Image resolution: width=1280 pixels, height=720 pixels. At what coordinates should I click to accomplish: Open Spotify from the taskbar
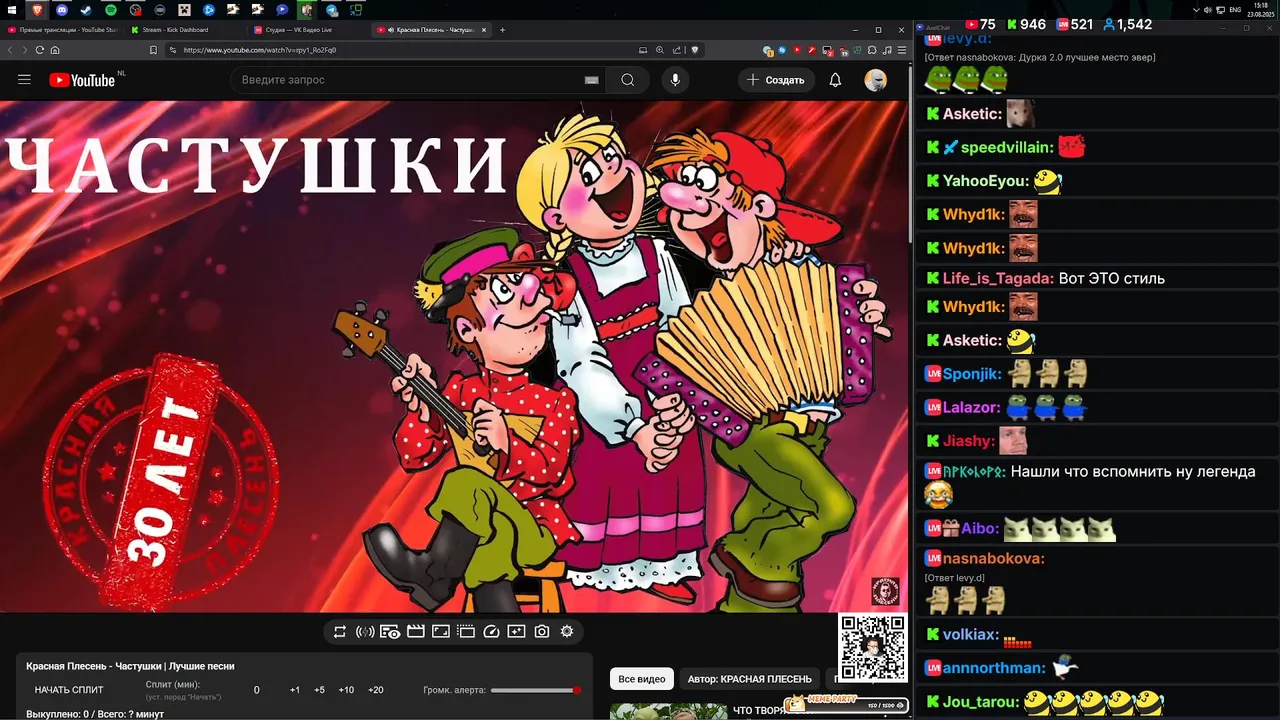coord(110,10)
